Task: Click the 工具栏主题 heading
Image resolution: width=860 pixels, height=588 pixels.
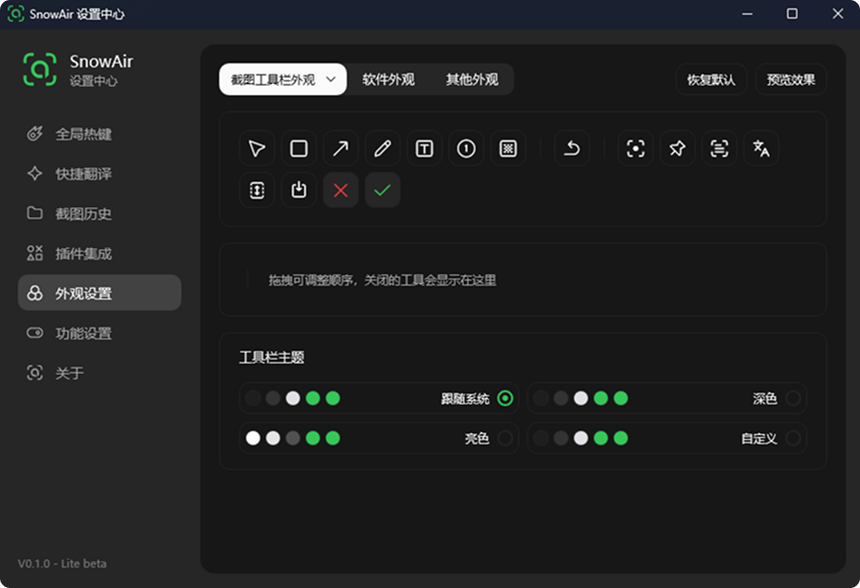Action: (271, 358)
